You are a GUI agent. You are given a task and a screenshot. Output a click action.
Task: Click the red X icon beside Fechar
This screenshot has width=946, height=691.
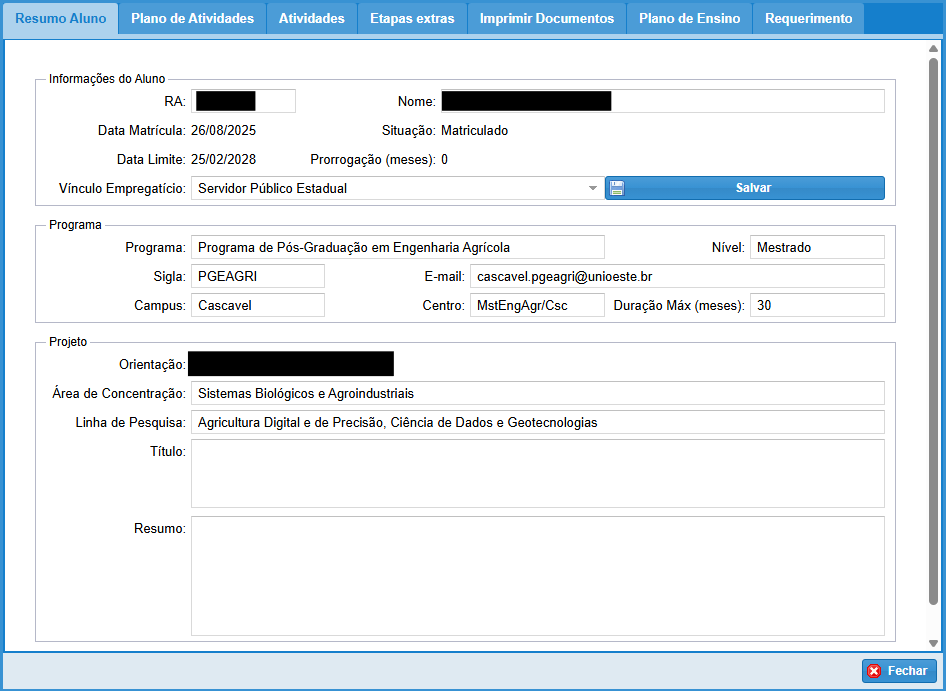click(874, 671)
